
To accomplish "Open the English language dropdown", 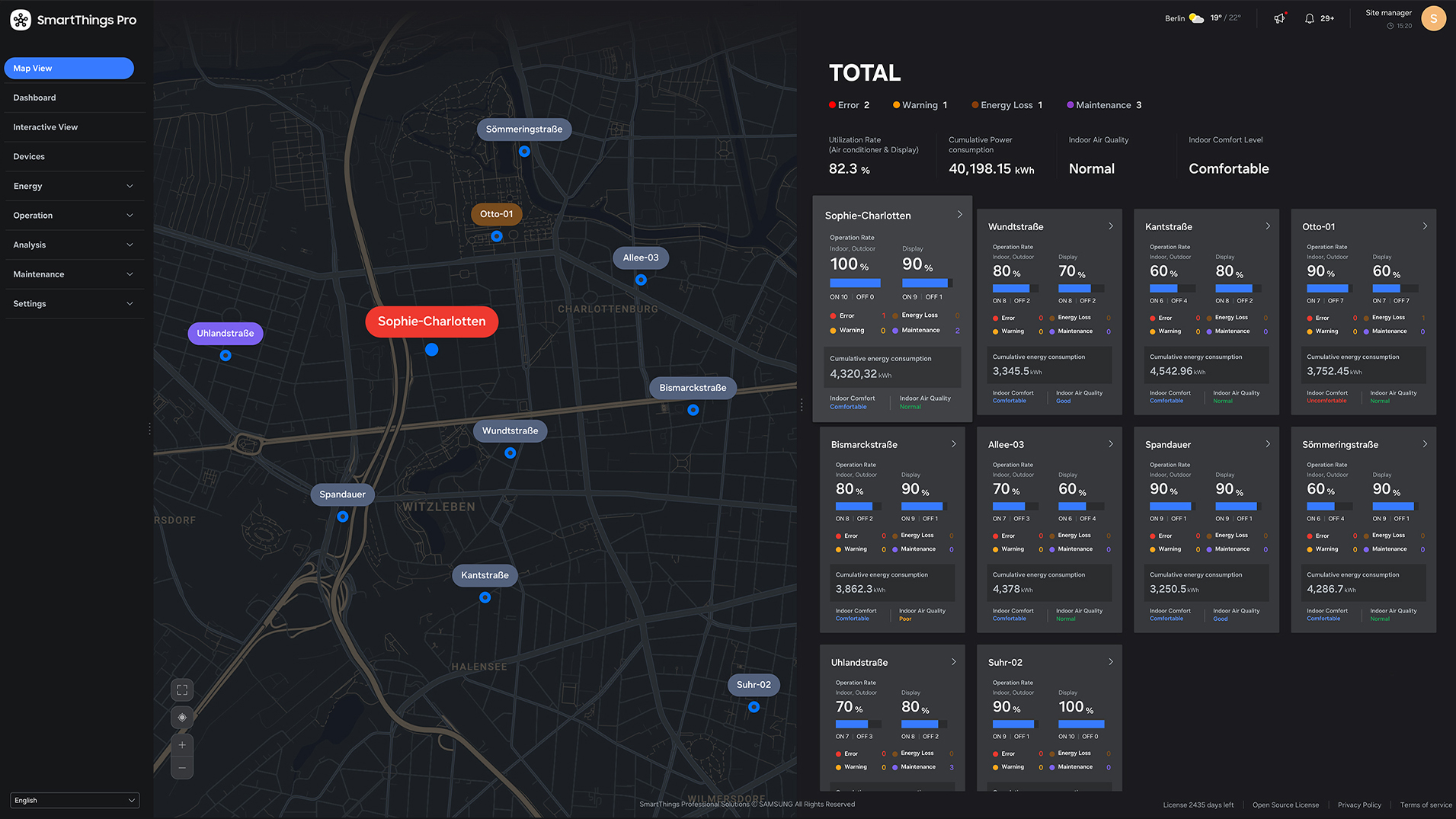I will coord(75,800).
